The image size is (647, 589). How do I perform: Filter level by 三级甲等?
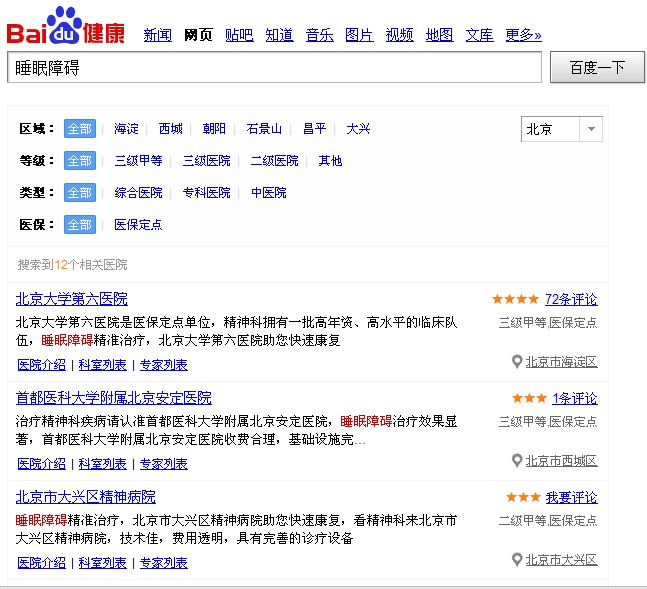tap(138, 161)
